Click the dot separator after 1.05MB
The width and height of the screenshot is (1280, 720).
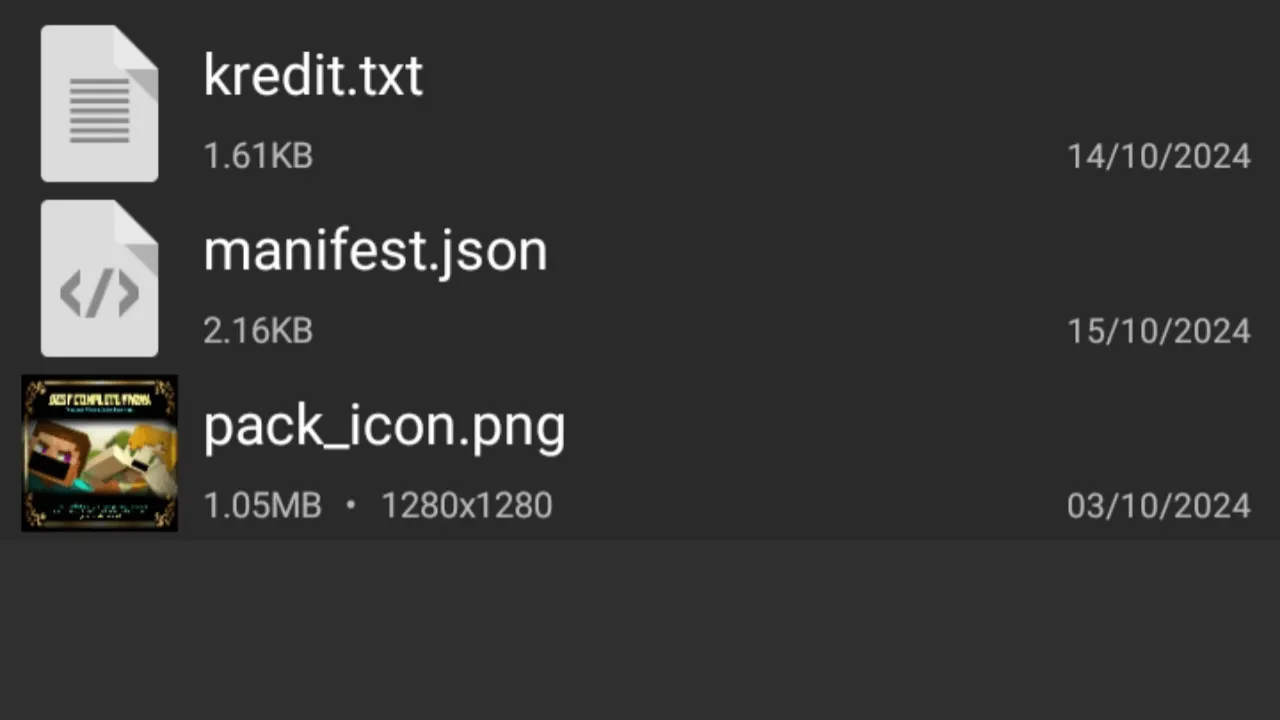coord(350,506)
